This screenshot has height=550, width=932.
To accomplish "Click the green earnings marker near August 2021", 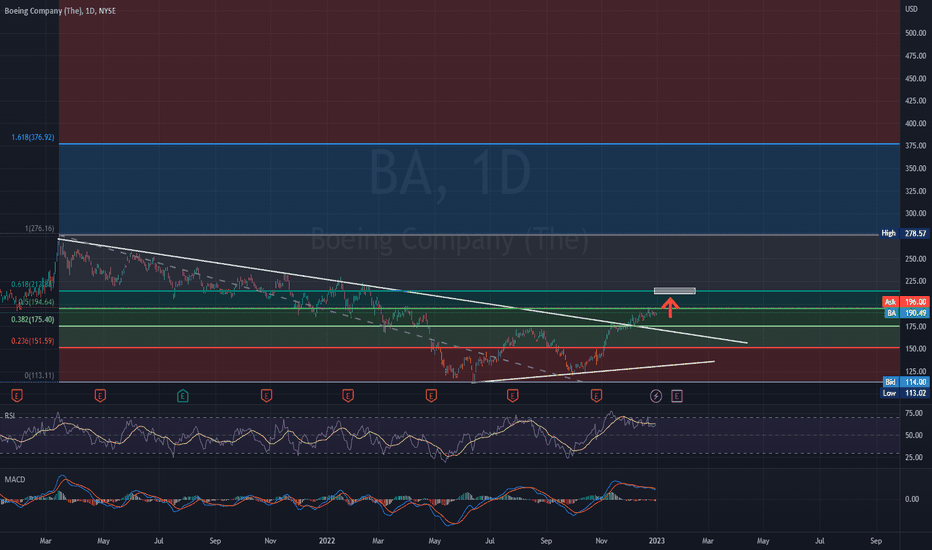I will [x=182, y=395].
